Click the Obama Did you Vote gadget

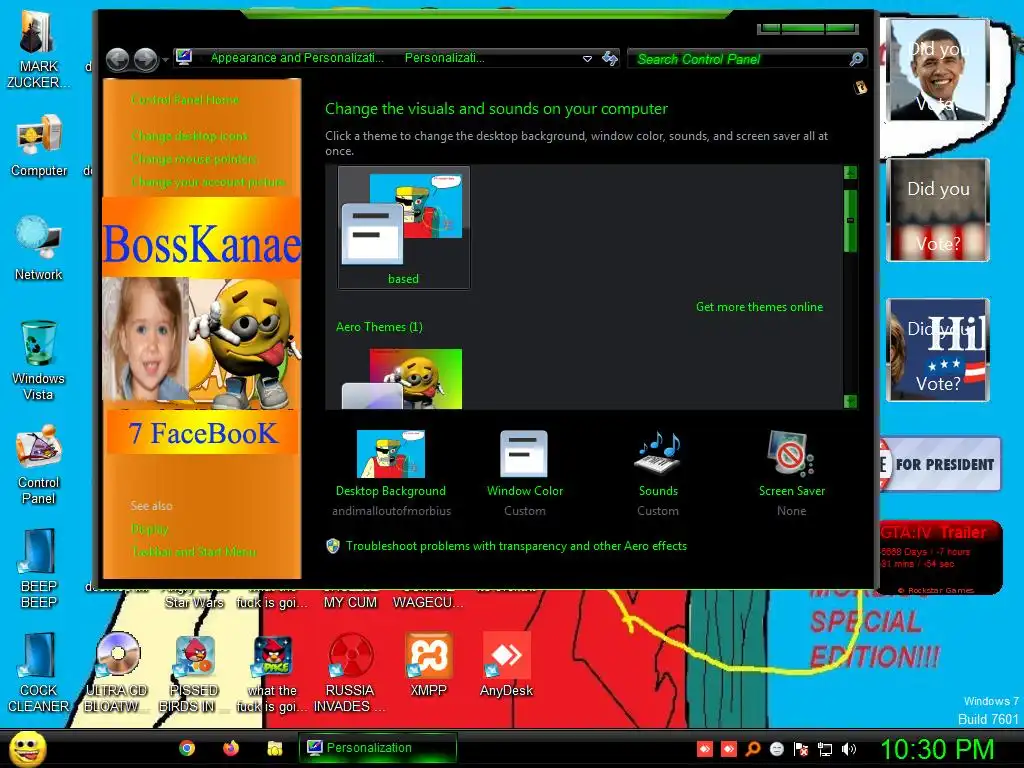938,71
